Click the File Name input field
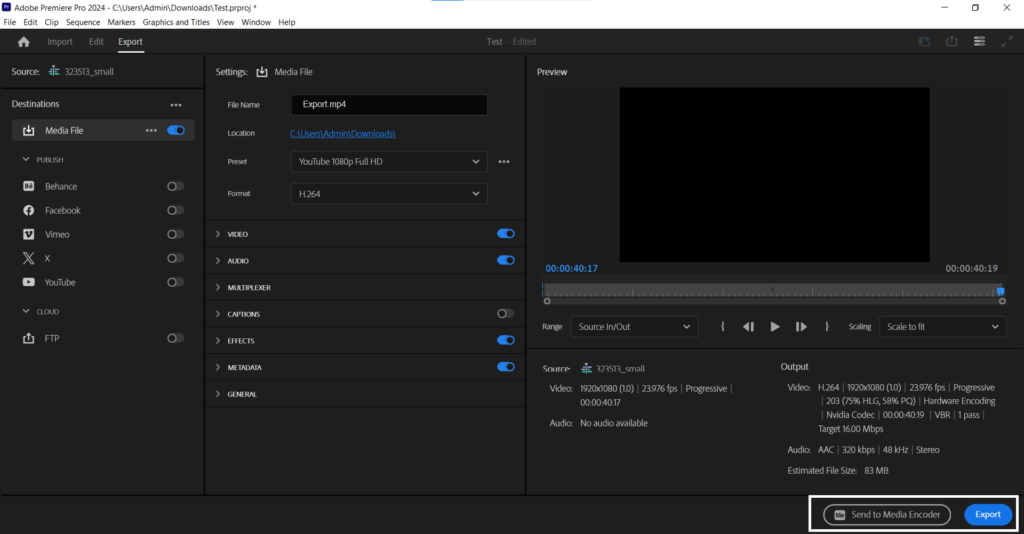The height and width of the screenshot is (534, 1024). coord(388,105)
